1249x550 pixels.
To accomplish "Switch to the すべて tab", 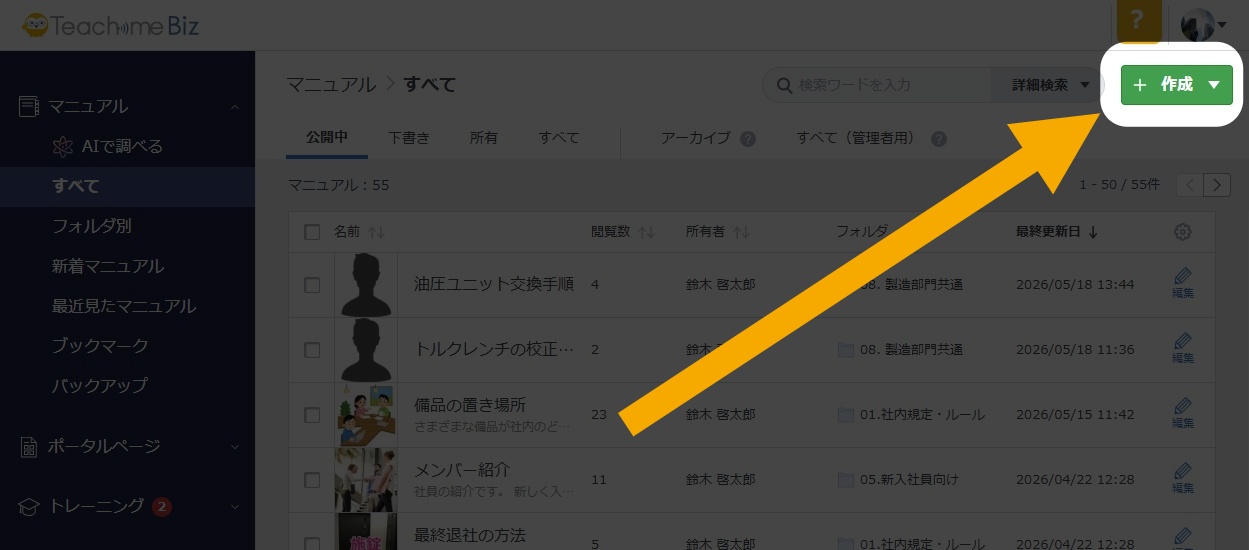I will [x=558, y=138].
